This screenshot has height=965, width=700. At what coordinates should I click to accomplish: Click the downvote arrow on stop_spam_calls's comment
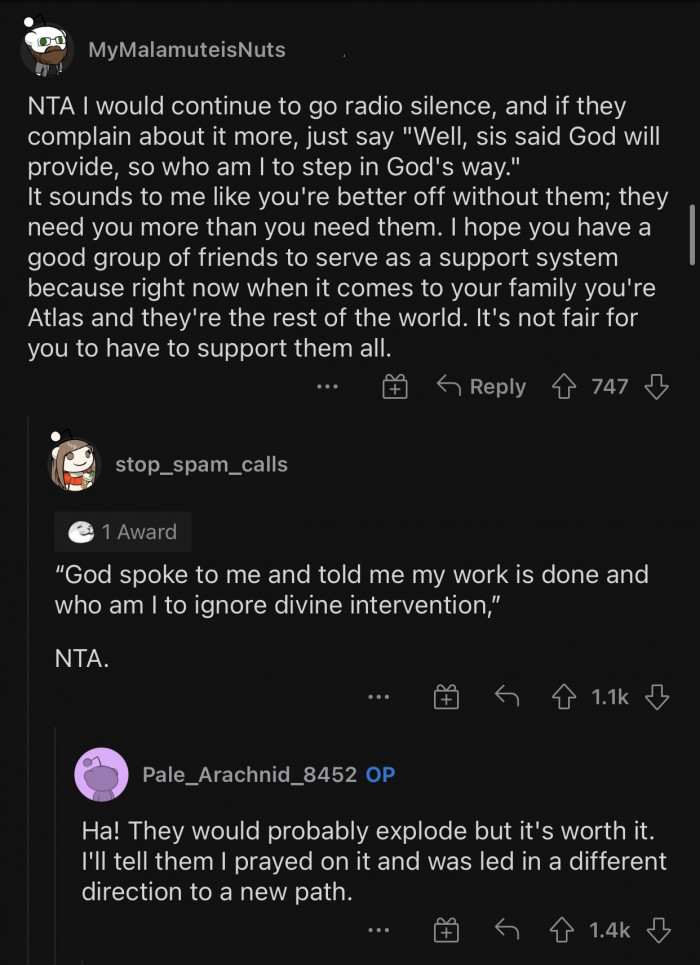pyautogui.click(x=657, y=697)
